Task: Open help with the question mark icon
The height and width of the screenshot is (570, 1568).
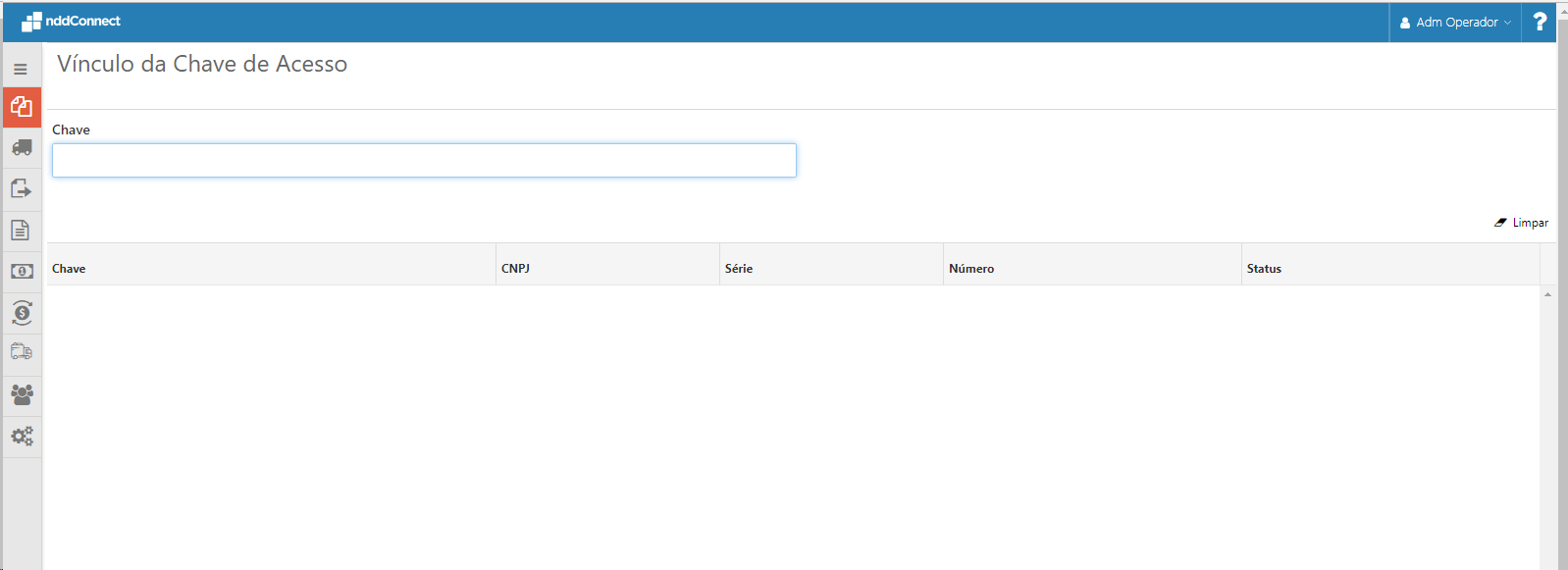Action: (x=1539, y=22)
